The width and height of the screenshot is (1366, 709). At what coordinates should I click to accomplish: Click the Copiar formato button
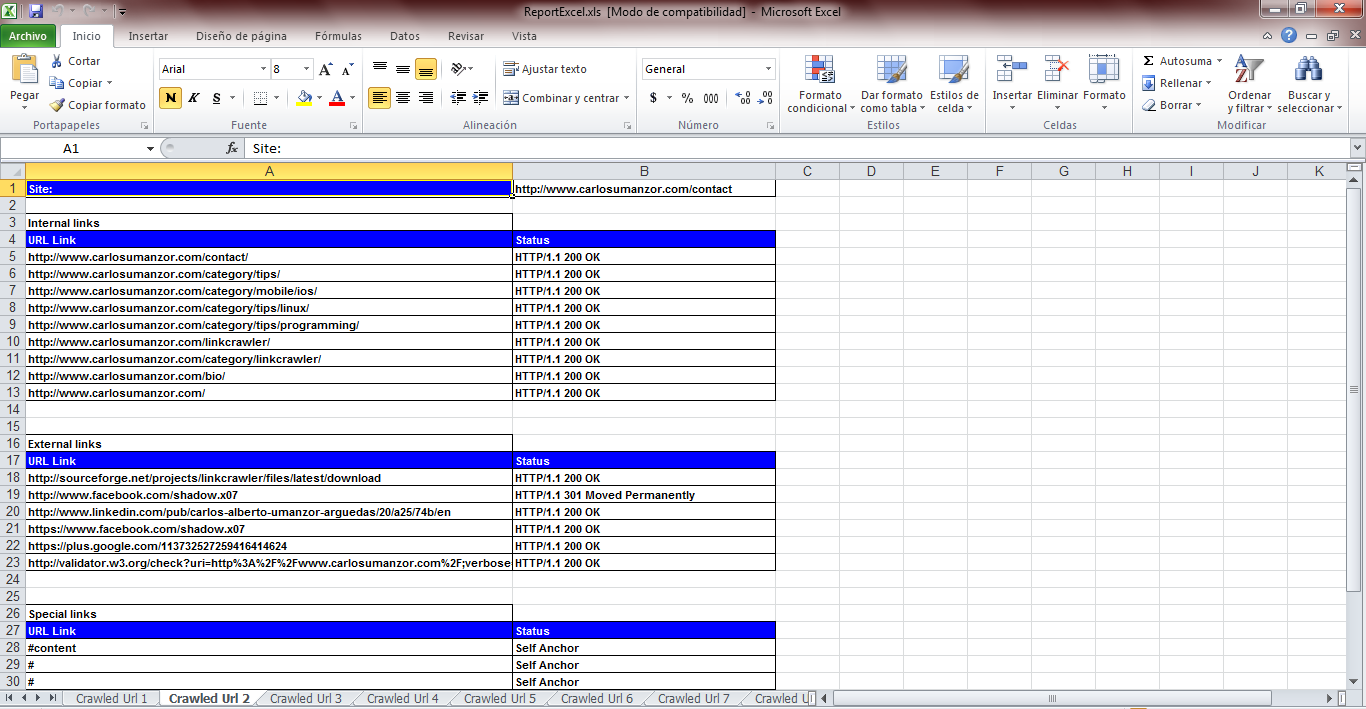tap(95, 105)
